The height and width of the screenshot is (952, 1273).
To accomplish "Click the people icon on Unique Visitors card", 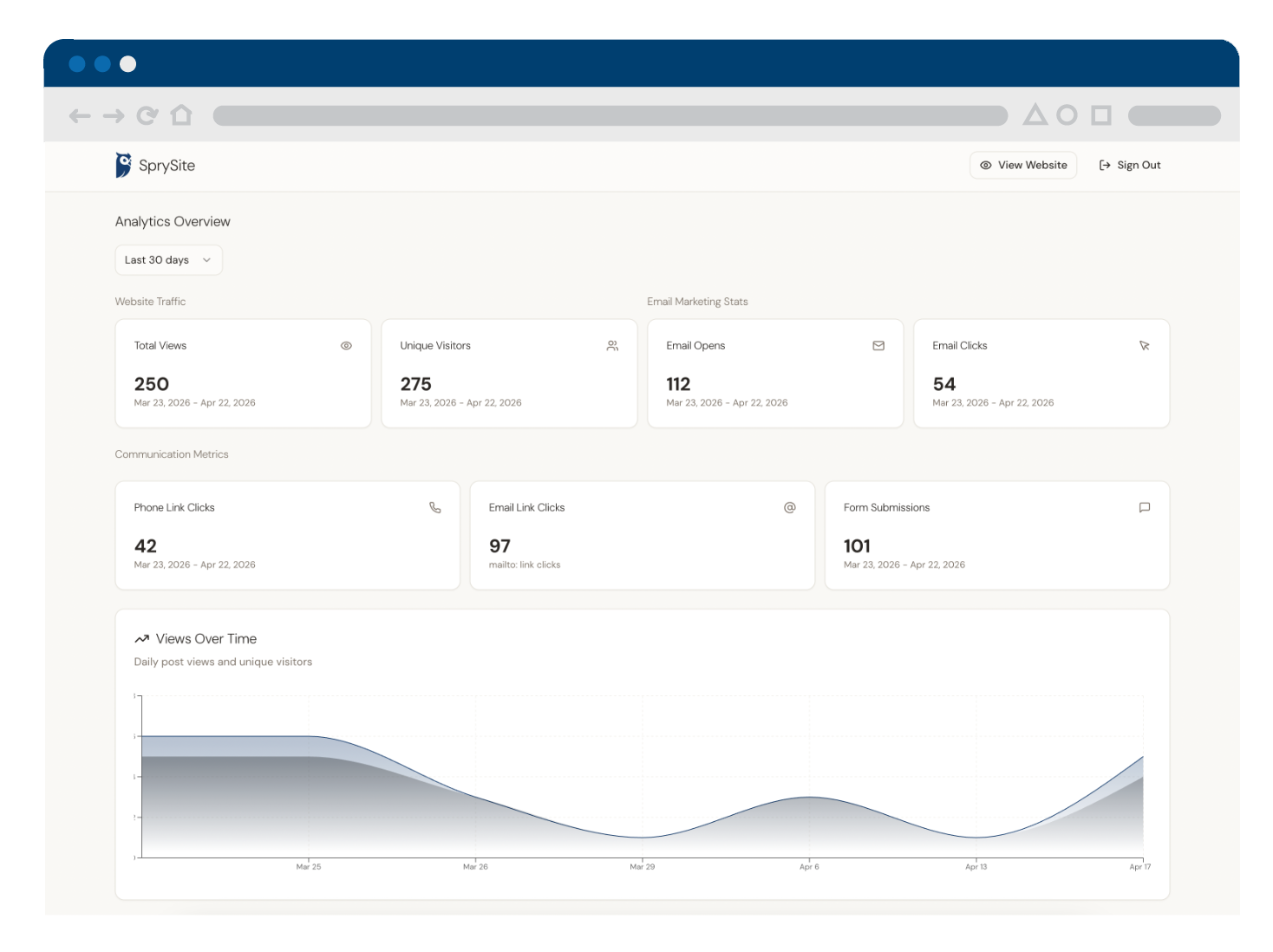I will coord(612,346).
